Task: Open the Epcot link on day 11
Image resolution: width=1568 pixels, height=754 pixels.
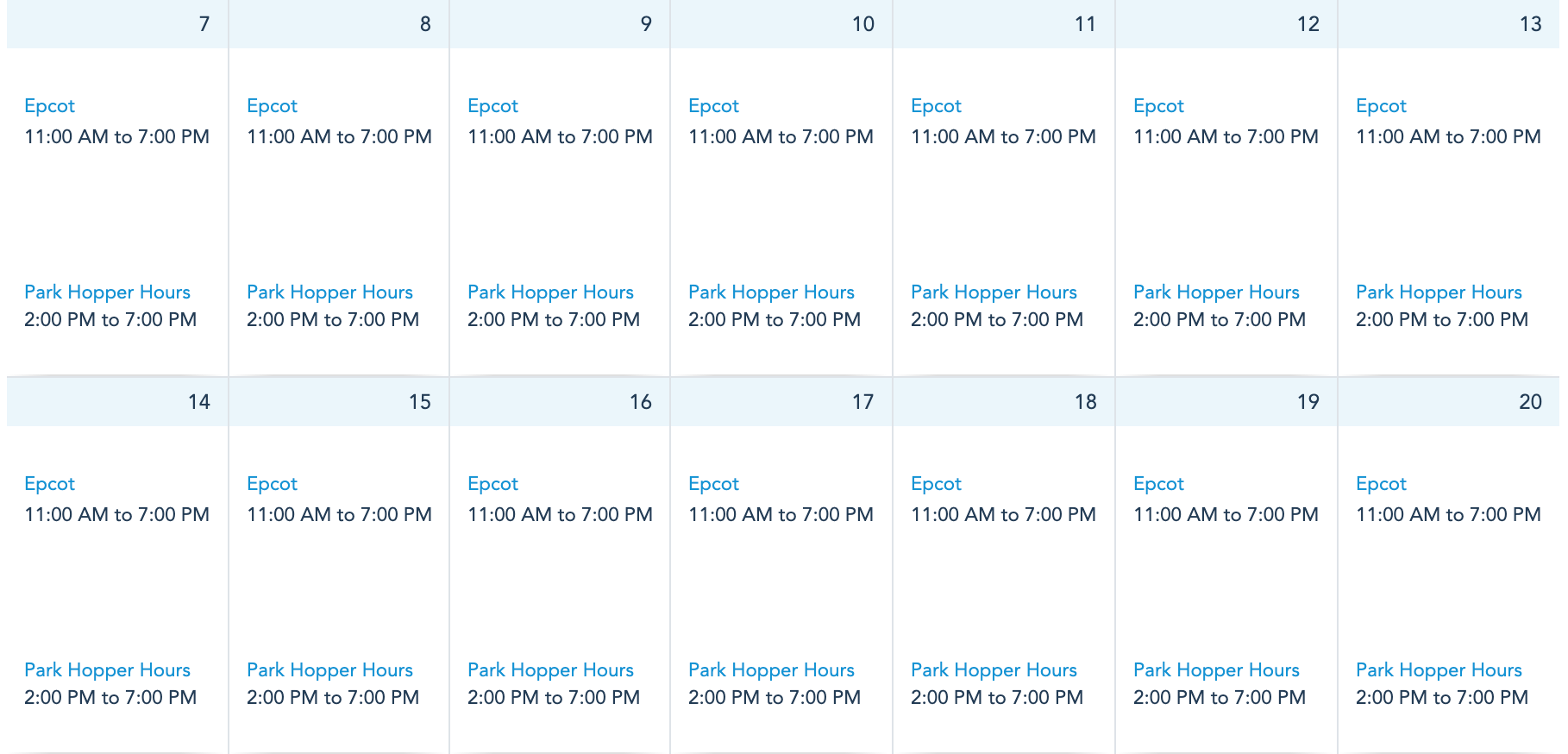Action: 936,106
